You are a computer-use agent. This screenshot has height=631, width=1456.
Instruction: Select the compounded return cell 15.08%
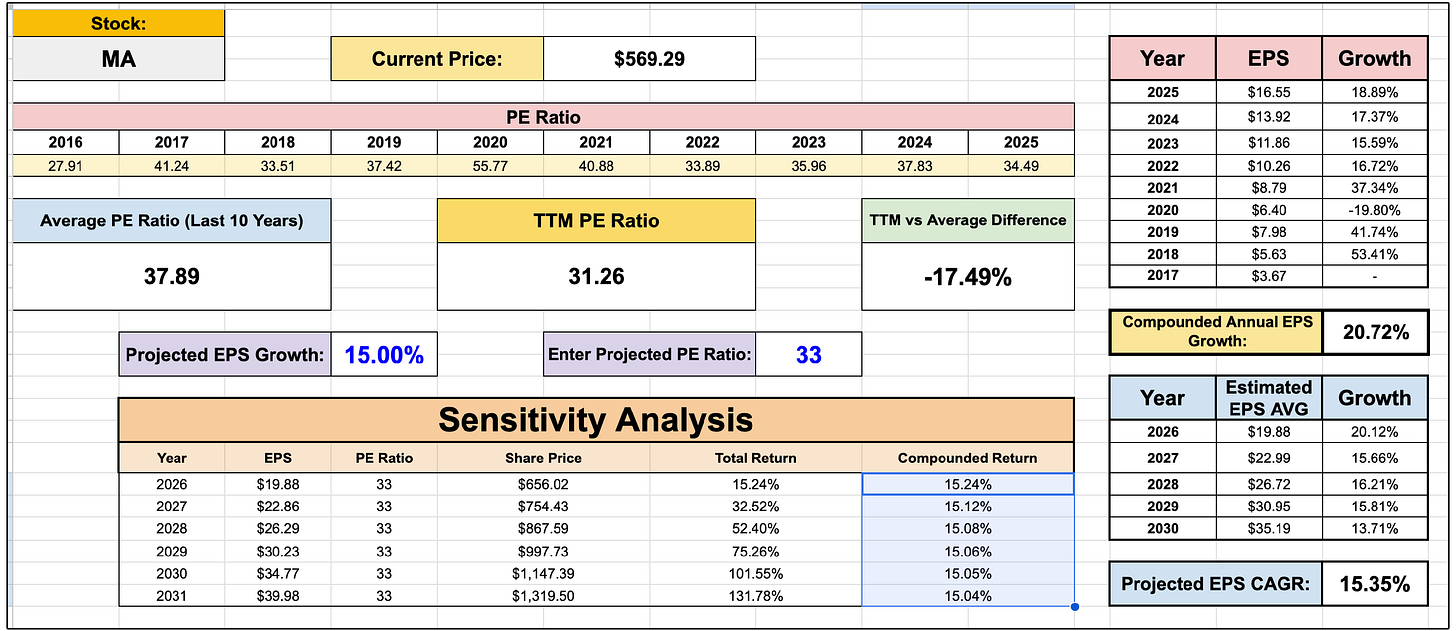point(967,528)
